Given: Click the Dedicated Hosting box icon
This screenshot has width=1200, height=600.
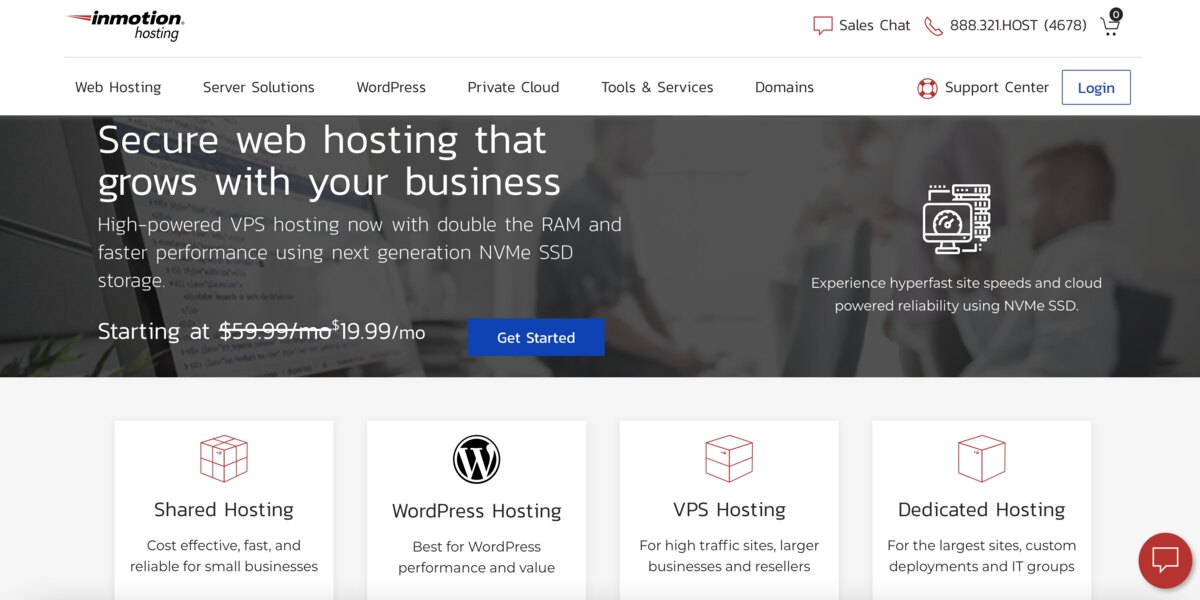Looking at the screenshot, I should [981, 459].
